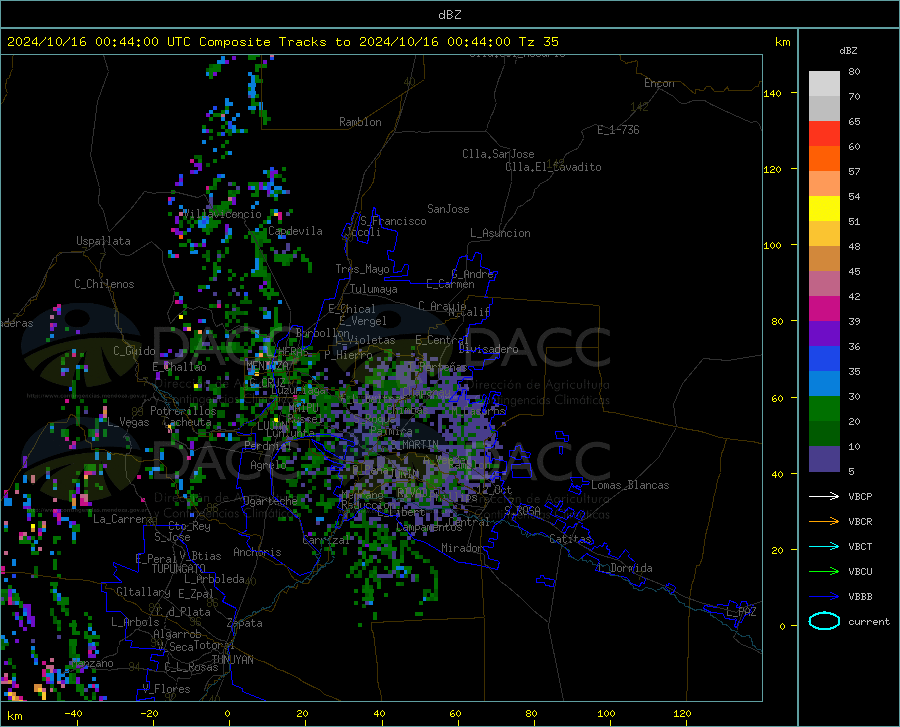The width and height of the screenshot is (900, 727).
Task: Click the L_Dormida map label
Action: pyautogui.click(x=625, y=568)
